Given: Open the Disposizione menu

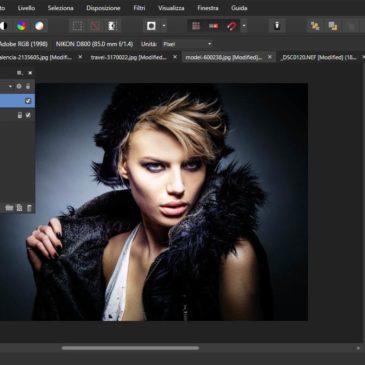Looking at the screenshot, I should 103,8.
